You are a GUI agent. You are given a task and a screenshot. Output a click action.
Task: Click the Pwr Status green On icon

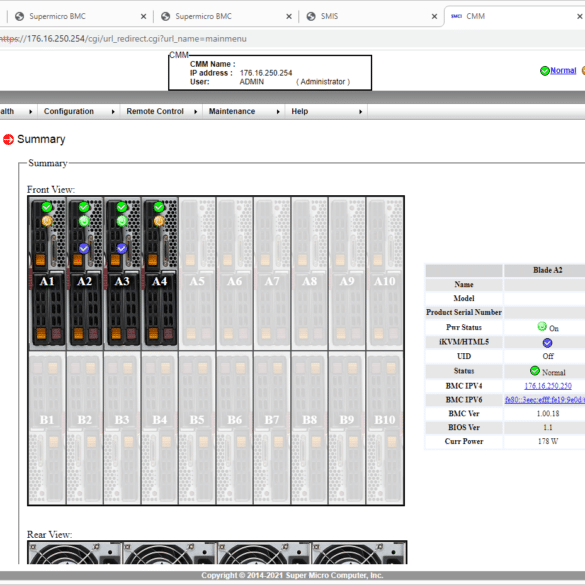[542, 326]
